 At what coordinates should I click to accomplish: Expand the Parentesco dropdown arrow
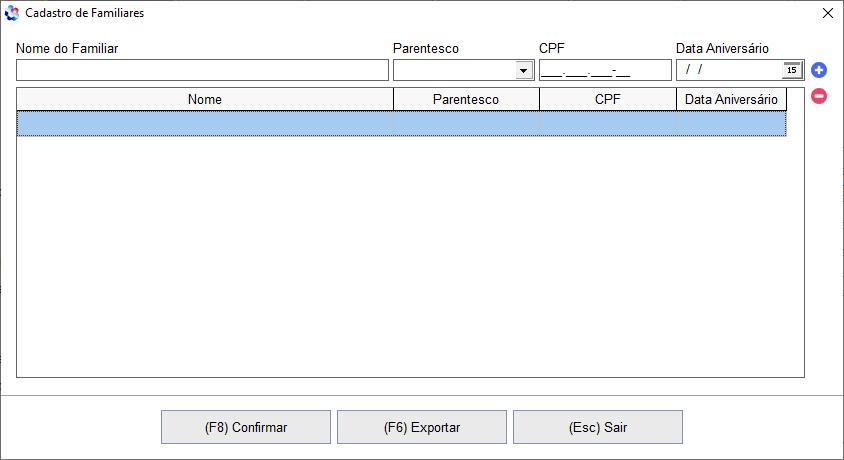(523, 70)
